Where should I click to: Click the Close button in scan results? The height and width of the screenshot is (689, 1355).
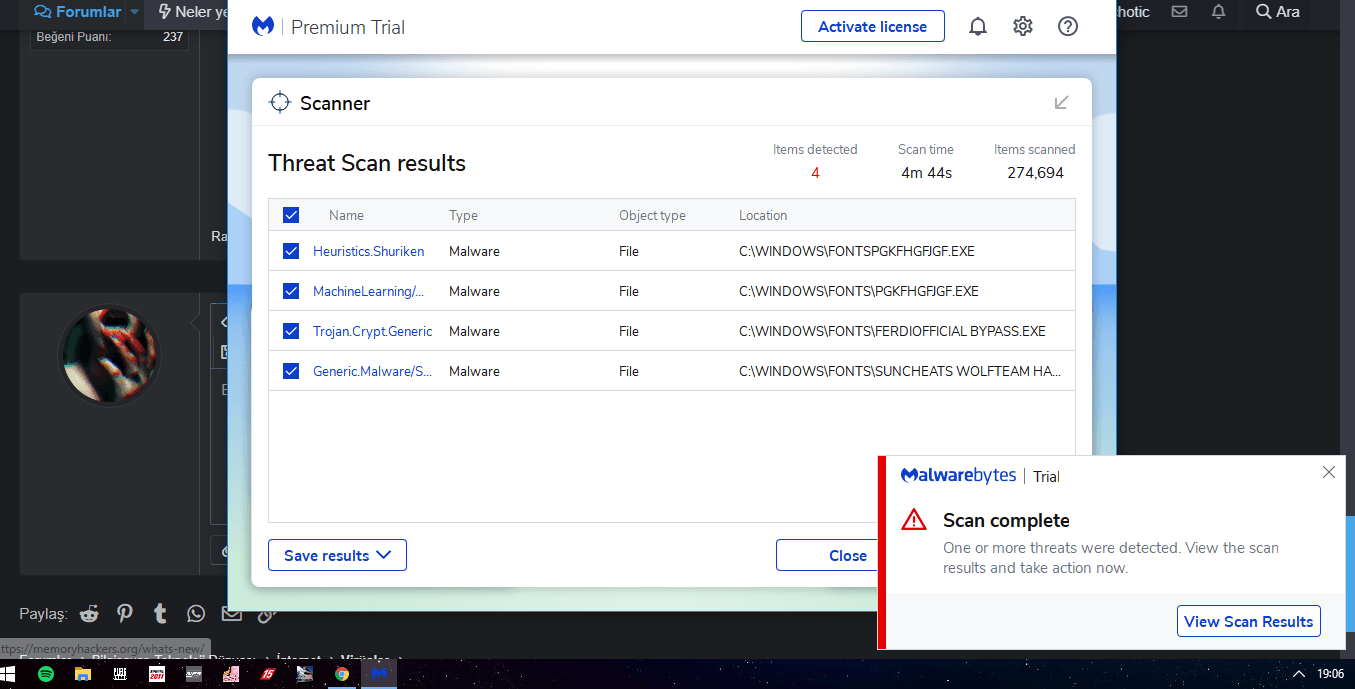pyautogui.click(x=847, y=555)
